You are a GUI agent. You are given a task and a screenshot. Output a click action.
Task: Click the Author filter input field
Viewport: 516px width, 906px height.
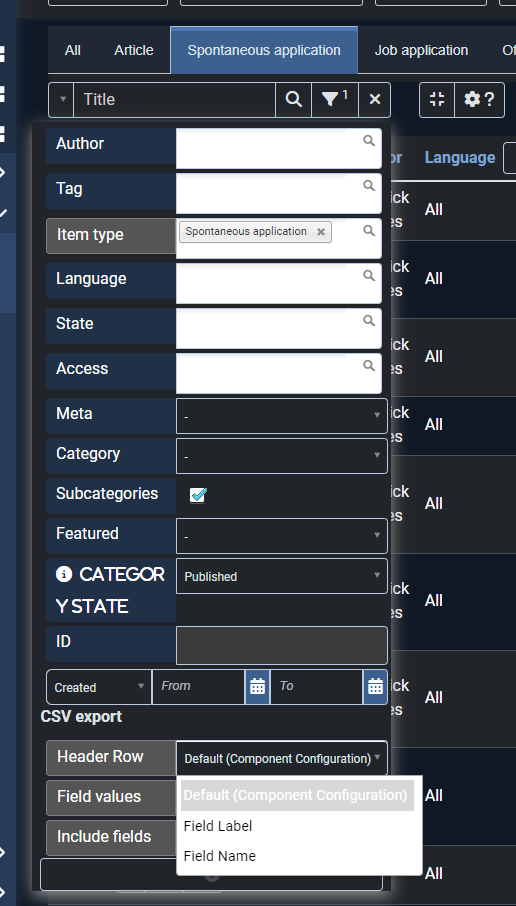pyautogui.click(x=279, y=148)
